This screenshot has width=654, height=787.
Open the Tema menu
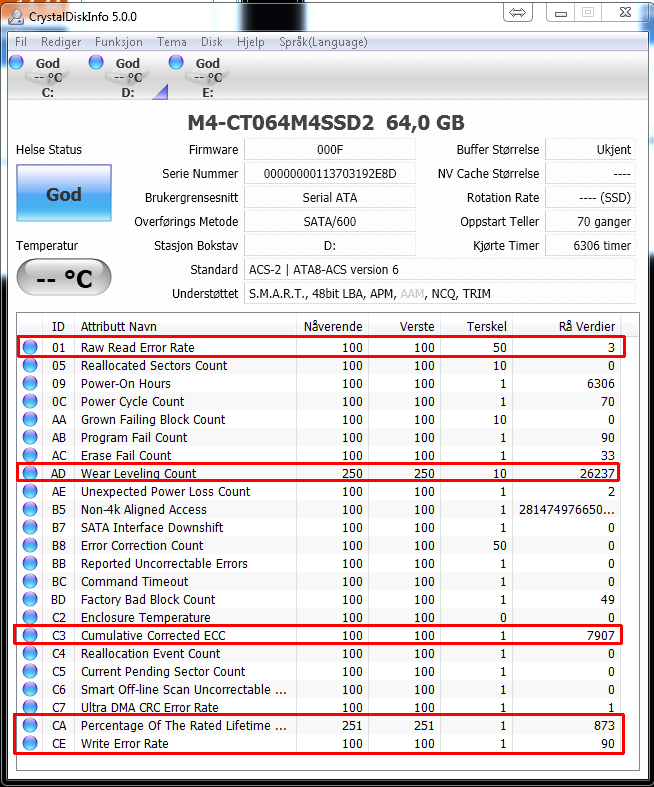coord(172,42)
